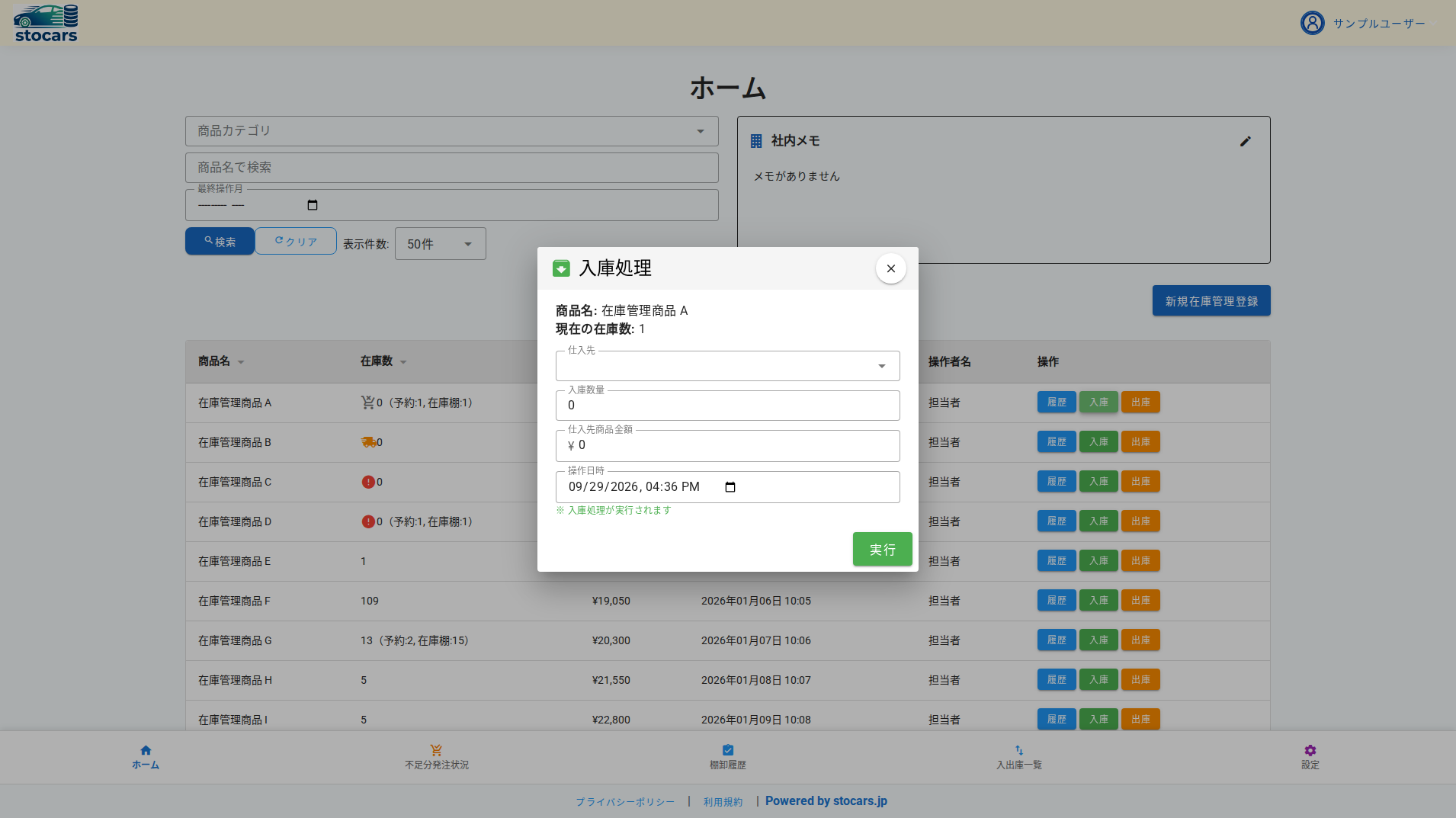This screenshot has width=1456, height=818.
Task: Sort table by 商品名 column arrow
Action: click(241, 362)
